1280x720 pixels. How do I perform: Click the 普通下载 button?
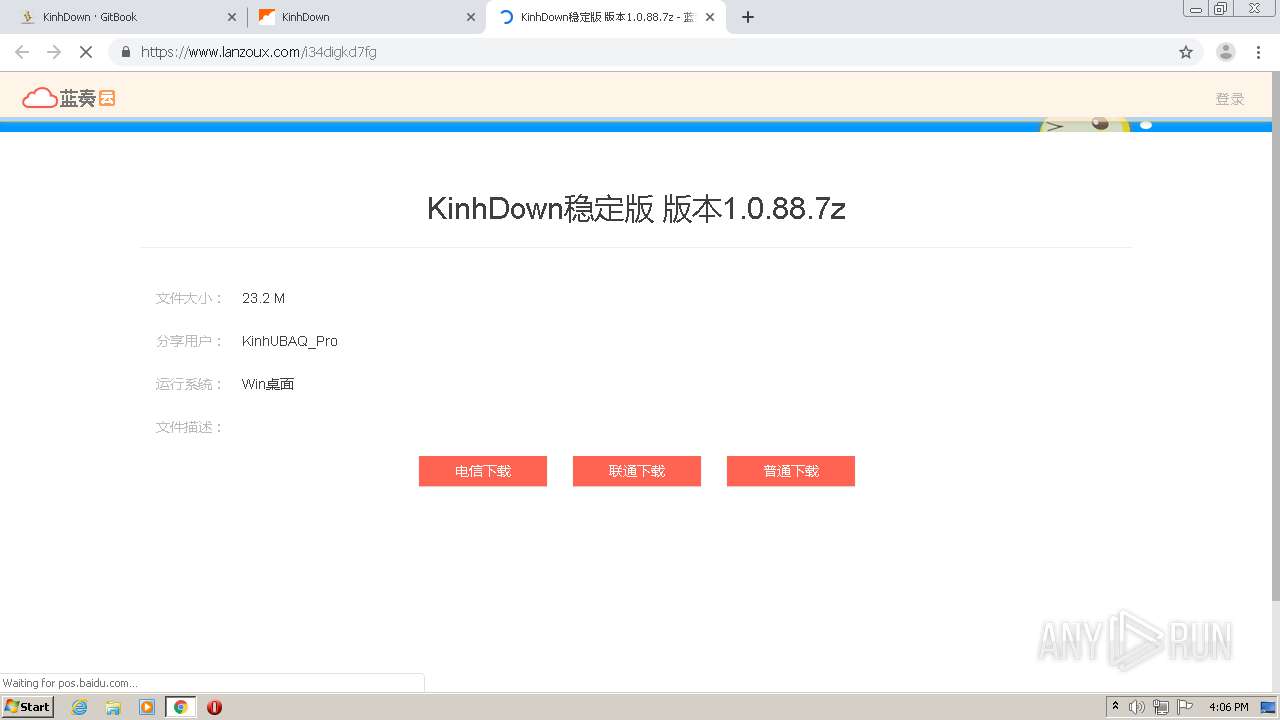coord(791,471)
